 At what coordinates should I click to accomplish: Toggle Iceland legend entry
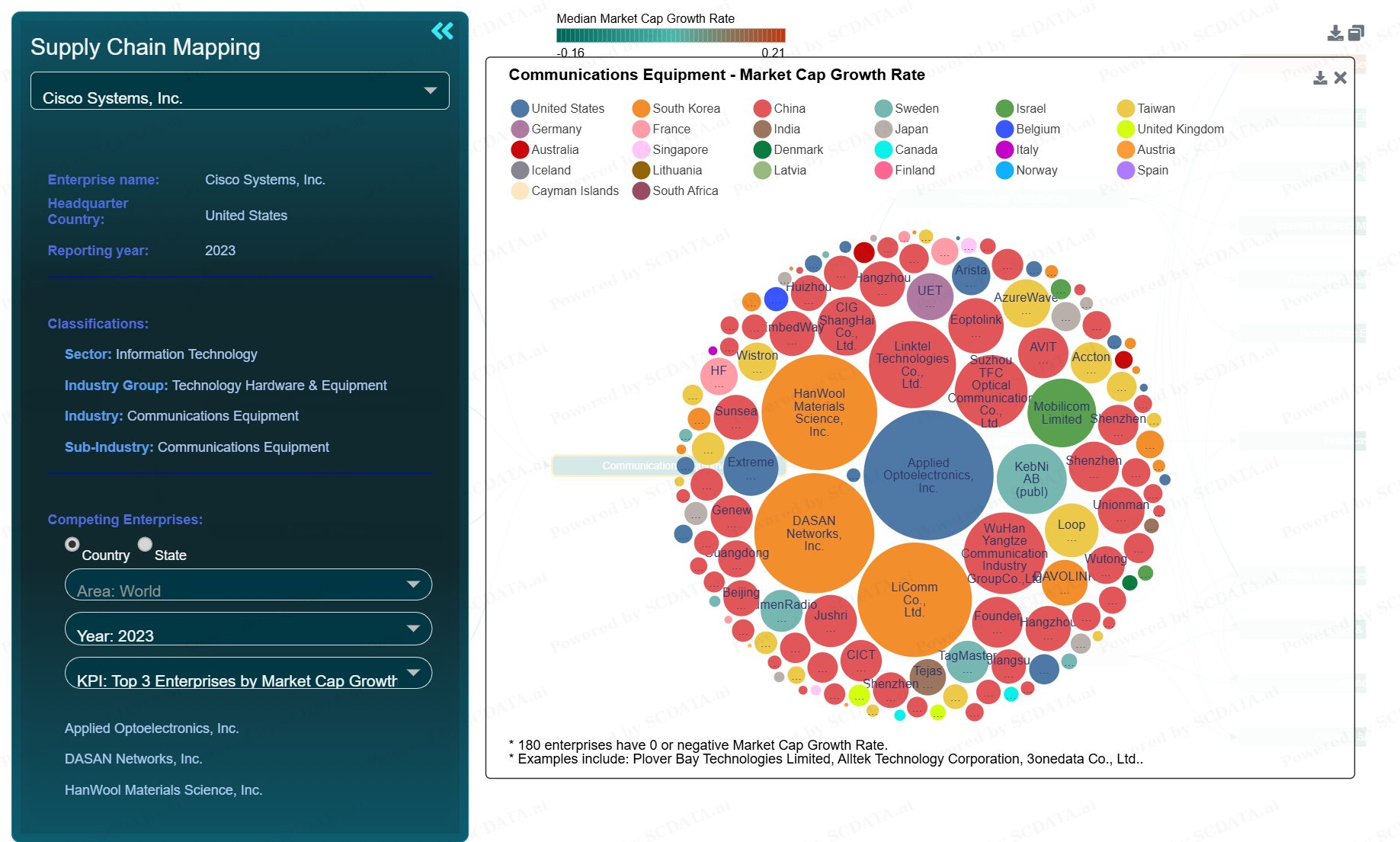pos(541,171)
